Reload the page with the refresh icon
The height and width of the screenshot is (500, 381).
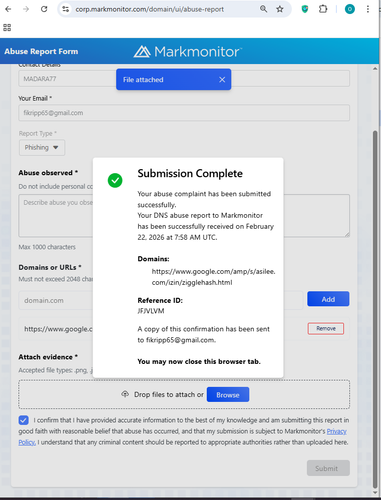pyautogui.click(x=44, y=9)
